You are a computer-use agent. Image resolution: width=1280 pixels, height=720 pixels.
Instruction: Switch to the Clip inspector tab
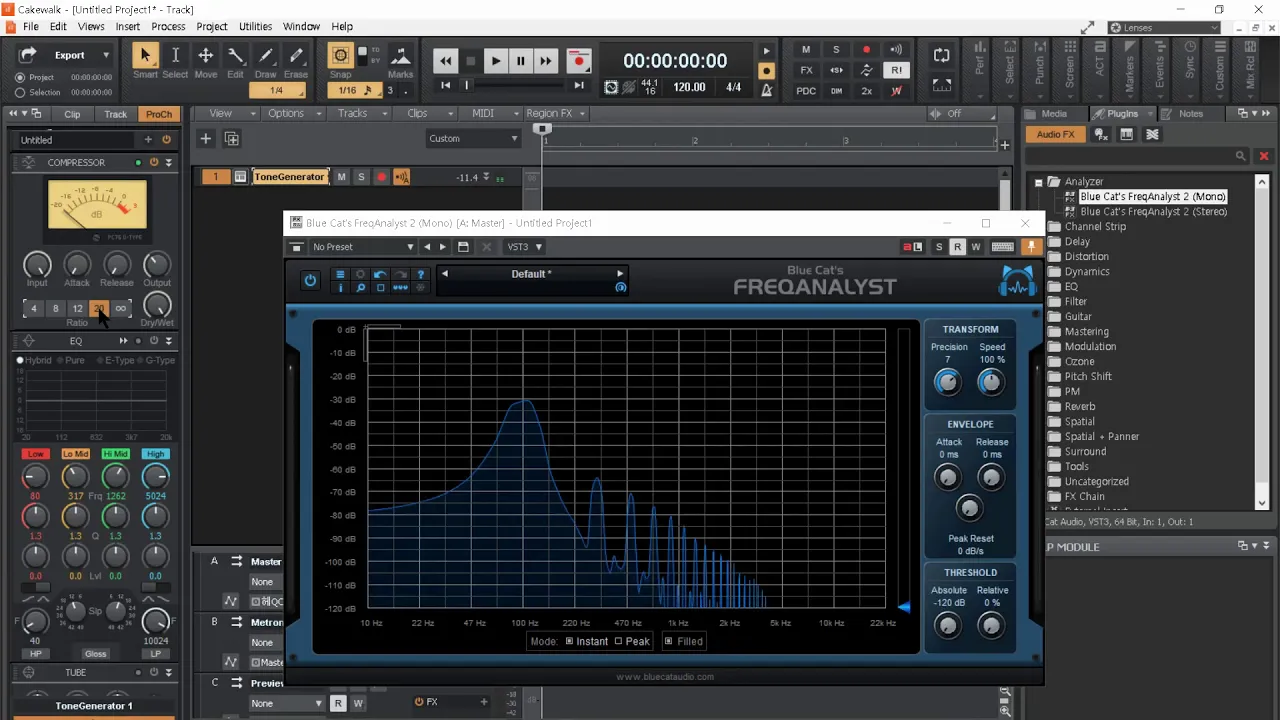(x=72, y=114)
